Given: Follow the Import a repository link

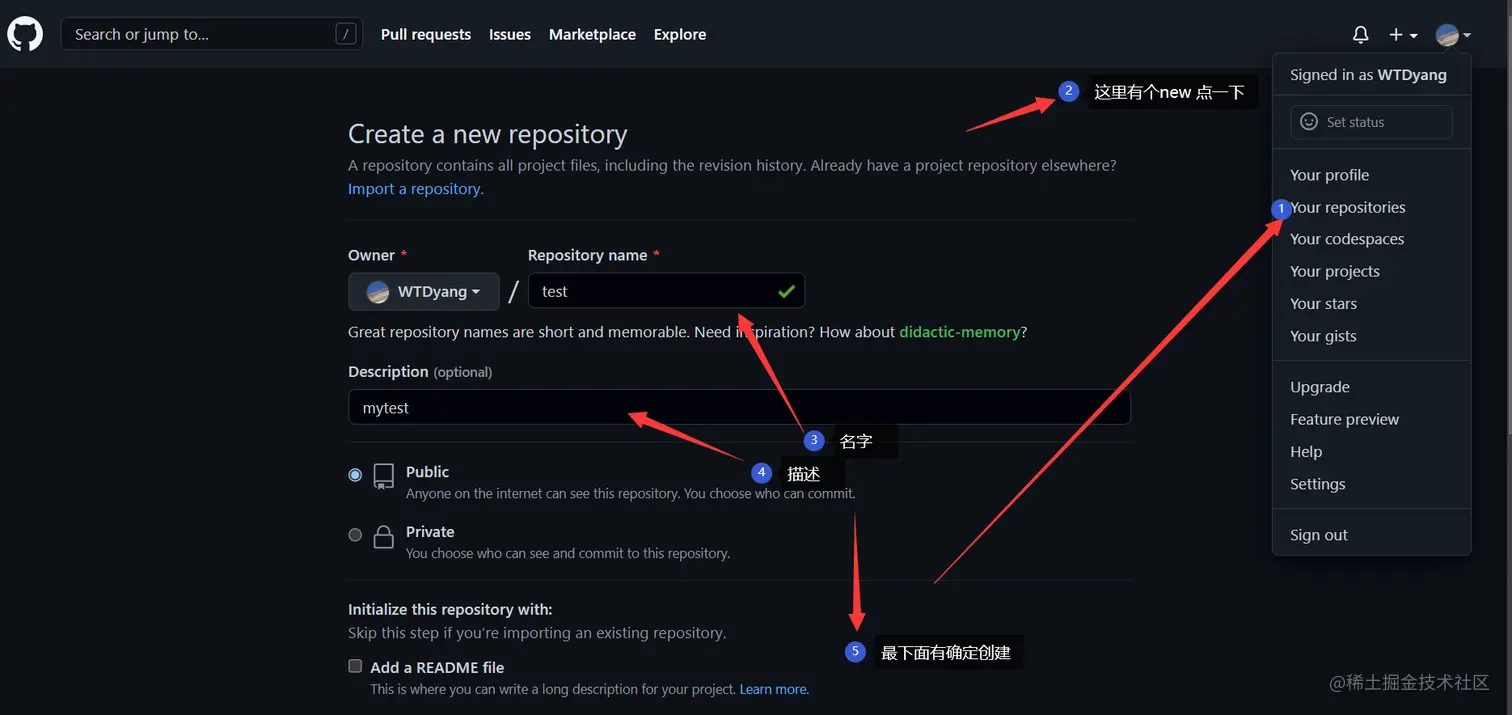Looking at the screenshot, I should point(414,189).
